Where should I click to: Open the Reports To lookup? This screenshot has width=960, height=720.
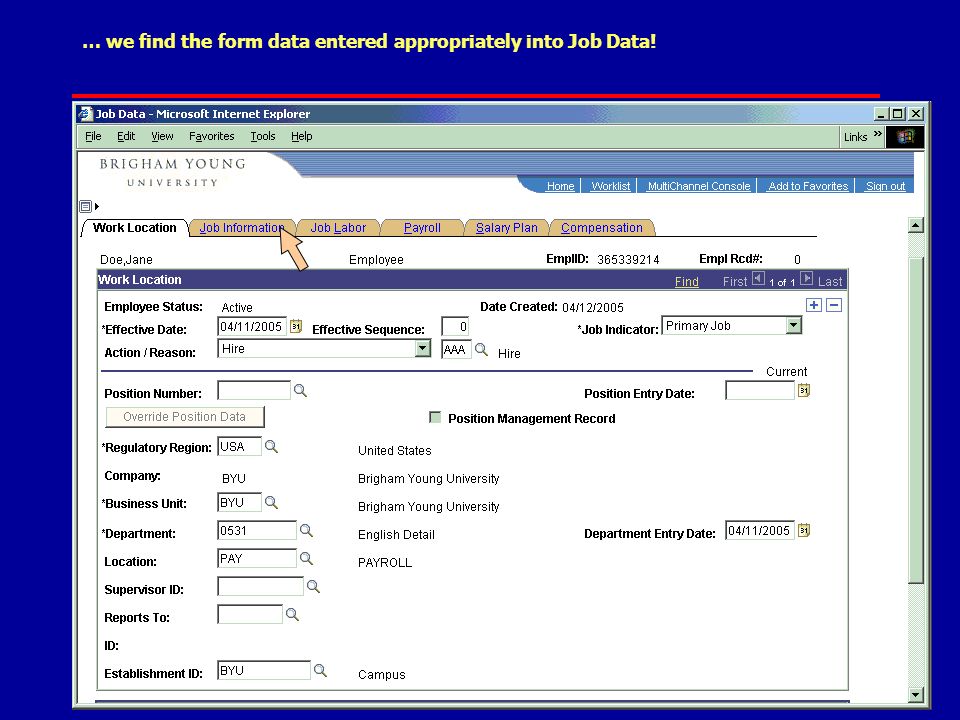click(292, 614)
